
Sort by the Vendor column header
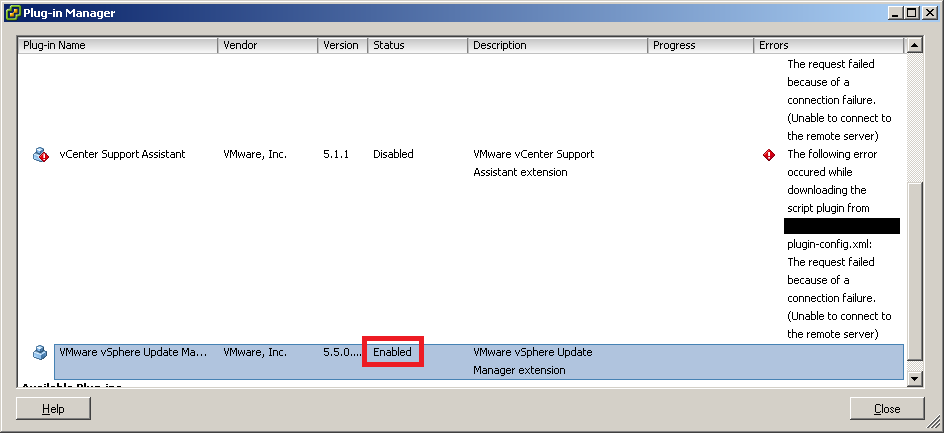tap(267, 46)
